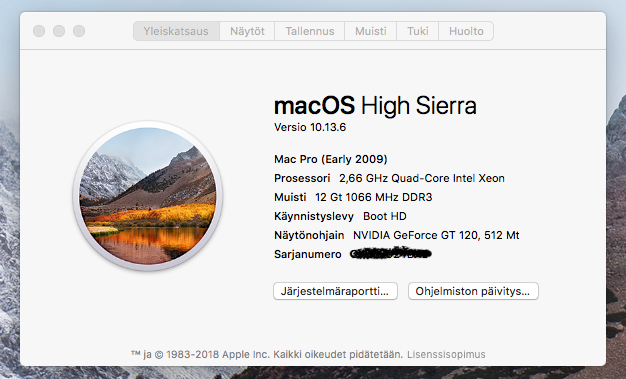Viewport: 626px width, 379px height.
Task: Click the Mac Pro (Early 2009) text
Action: 331,159
